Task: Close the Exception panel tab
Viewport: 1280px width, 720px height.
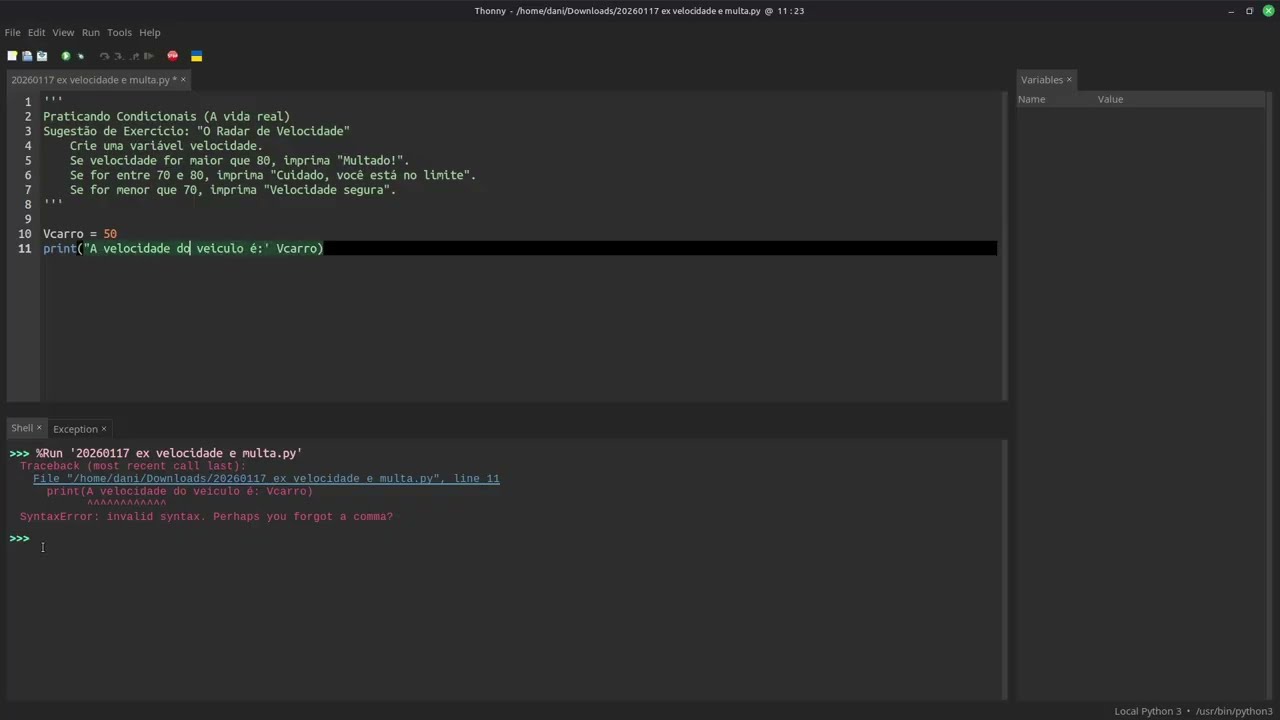Action: pyautogui.click(x=104, y=429)
